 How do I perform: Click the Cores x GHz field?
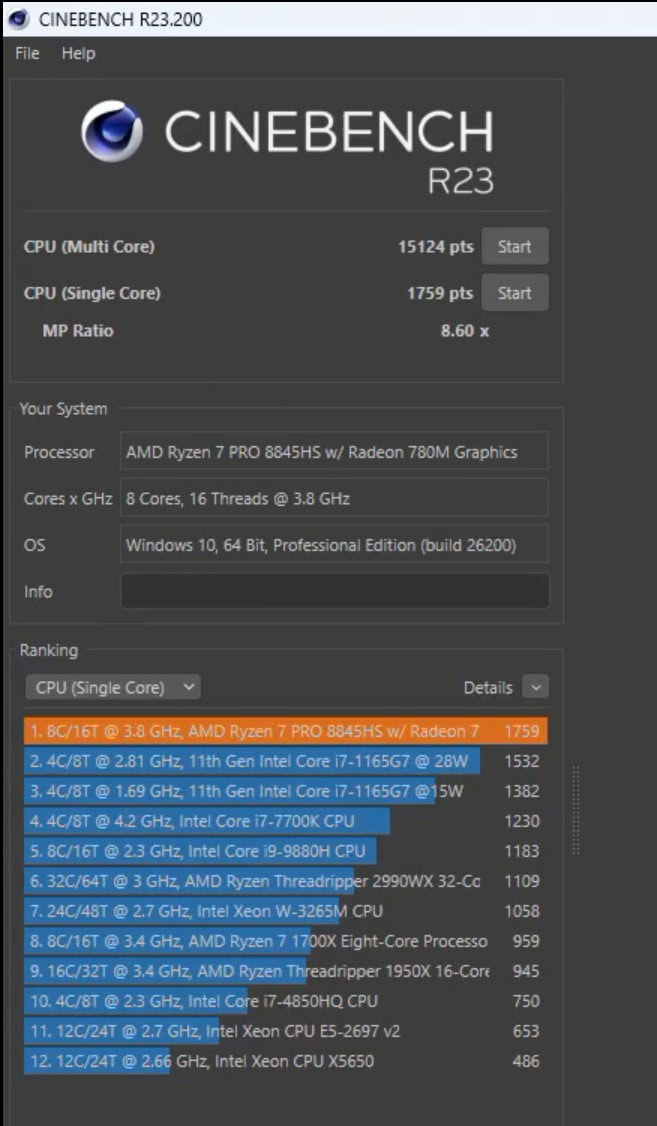pyautogui.click(x=334, y=498)
